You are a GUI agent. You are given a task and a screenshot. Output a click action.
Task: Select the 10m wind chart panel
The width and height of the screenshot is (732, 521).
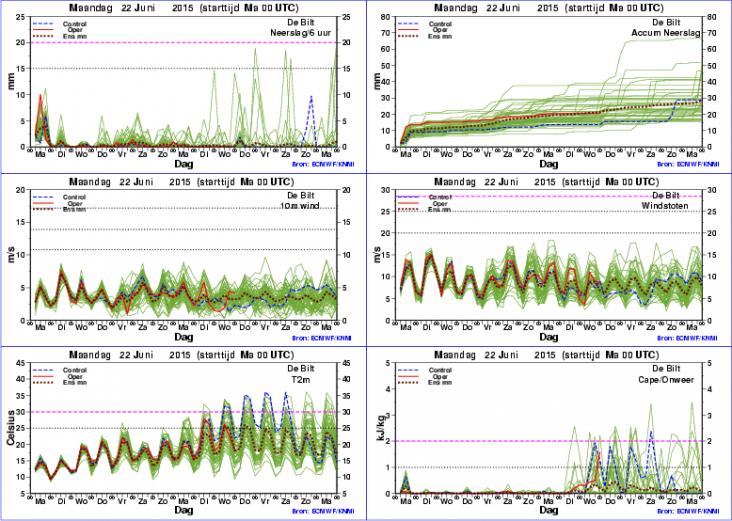185,265
